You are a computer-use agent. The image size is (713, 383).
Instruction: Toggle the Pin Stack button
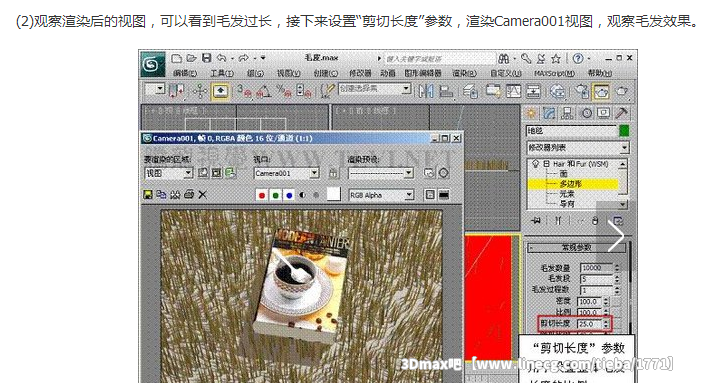coord(536,221)
